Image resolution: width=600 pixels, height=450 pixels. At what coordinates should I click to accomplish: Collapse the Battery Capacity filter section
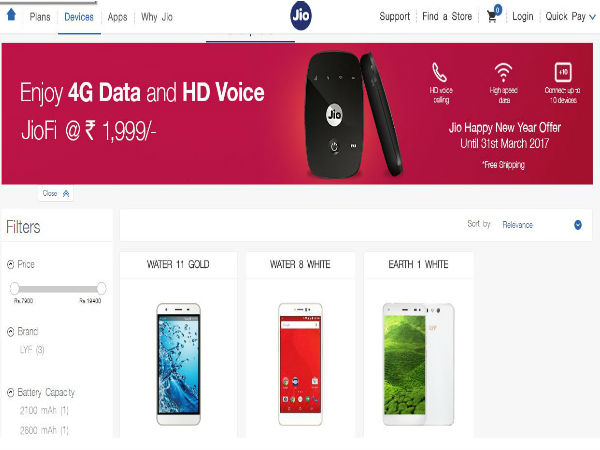(11, 393)
